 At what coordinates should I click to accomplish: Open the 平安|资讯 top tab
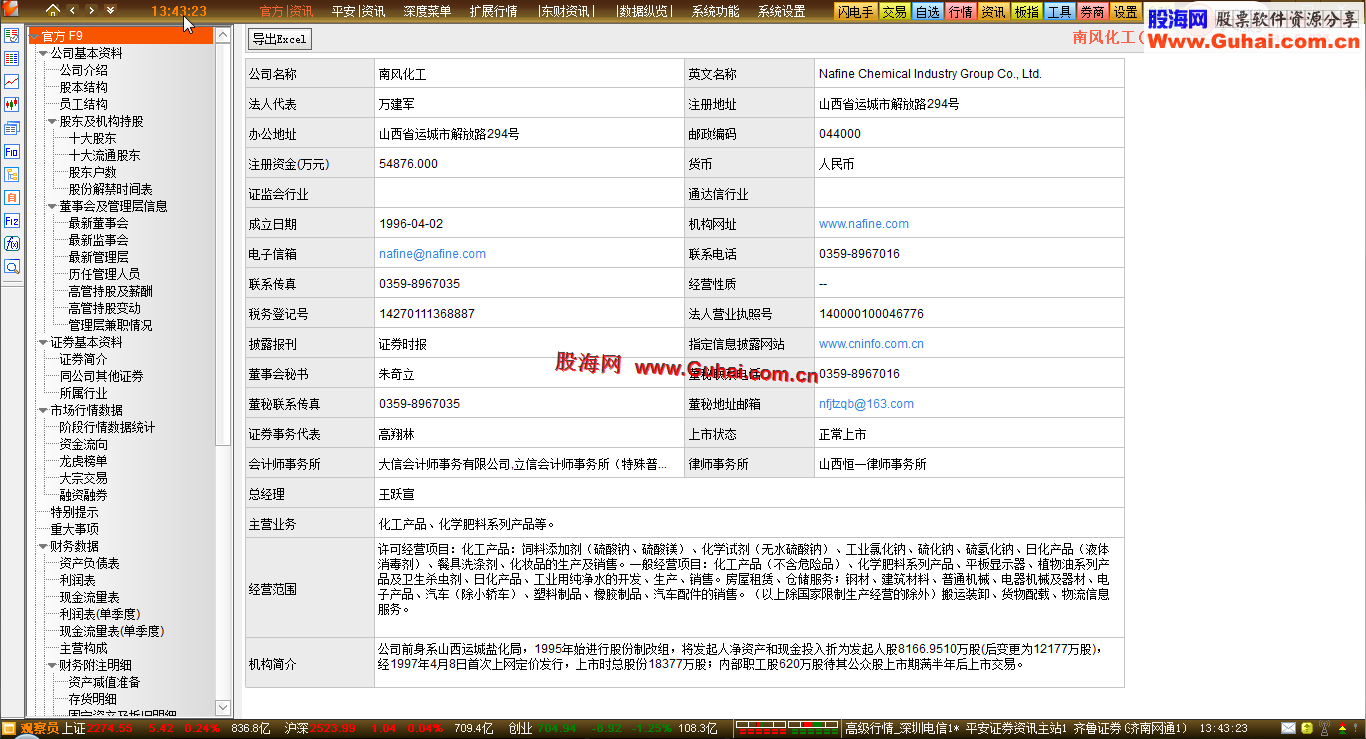(x=358, y=12)
